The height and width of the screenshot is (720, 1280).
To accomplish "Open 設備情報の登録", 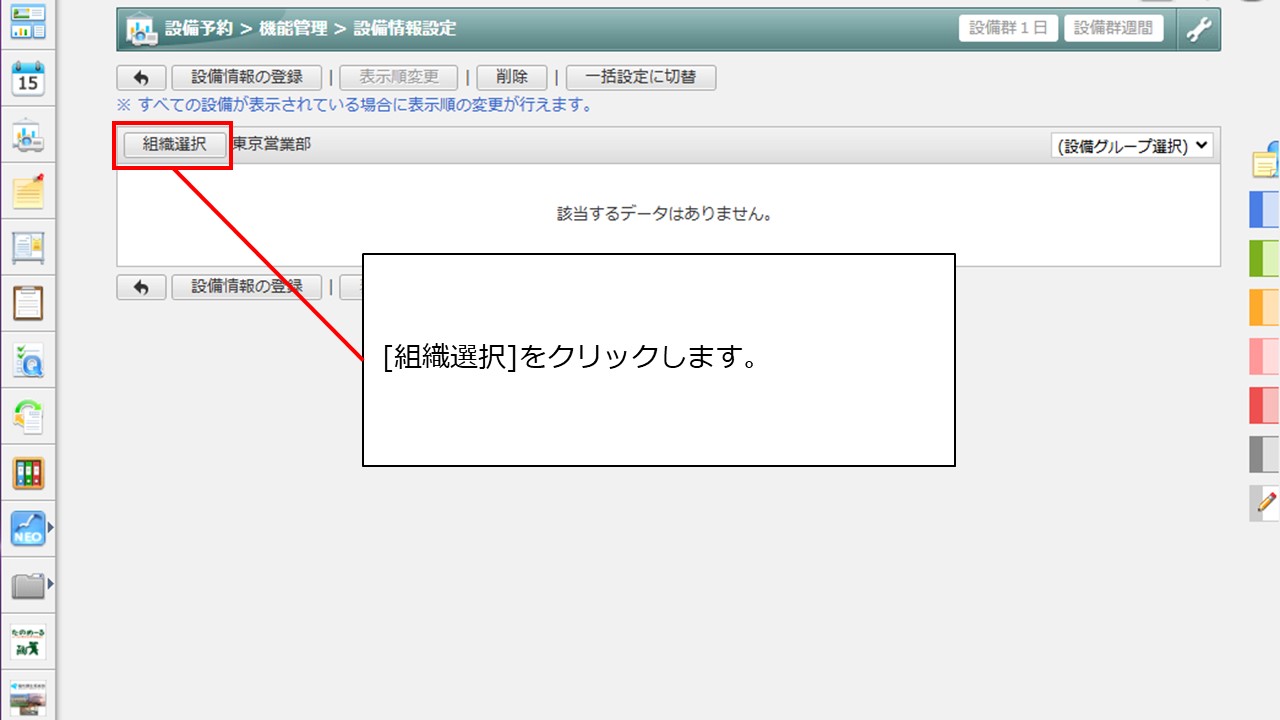I will (x=246, y=77).
